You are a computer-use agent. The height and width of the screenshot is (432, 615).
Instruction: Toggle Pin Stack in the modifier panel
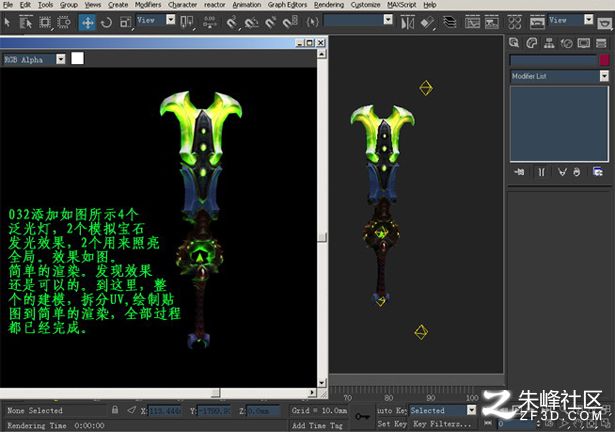(x=519, y=172)
